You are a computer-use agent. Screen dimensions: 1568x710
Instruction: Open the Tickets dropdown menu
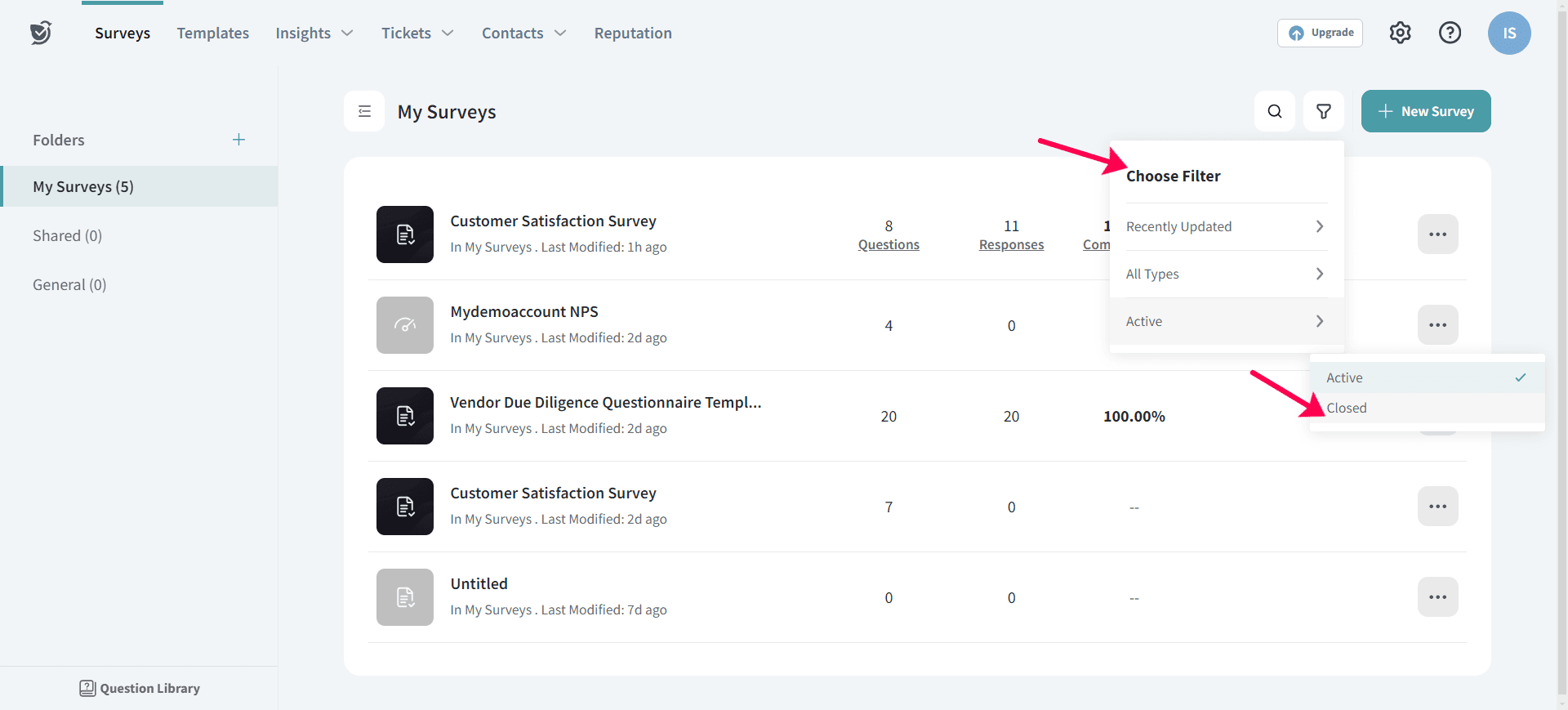click(x=416, y=33)
